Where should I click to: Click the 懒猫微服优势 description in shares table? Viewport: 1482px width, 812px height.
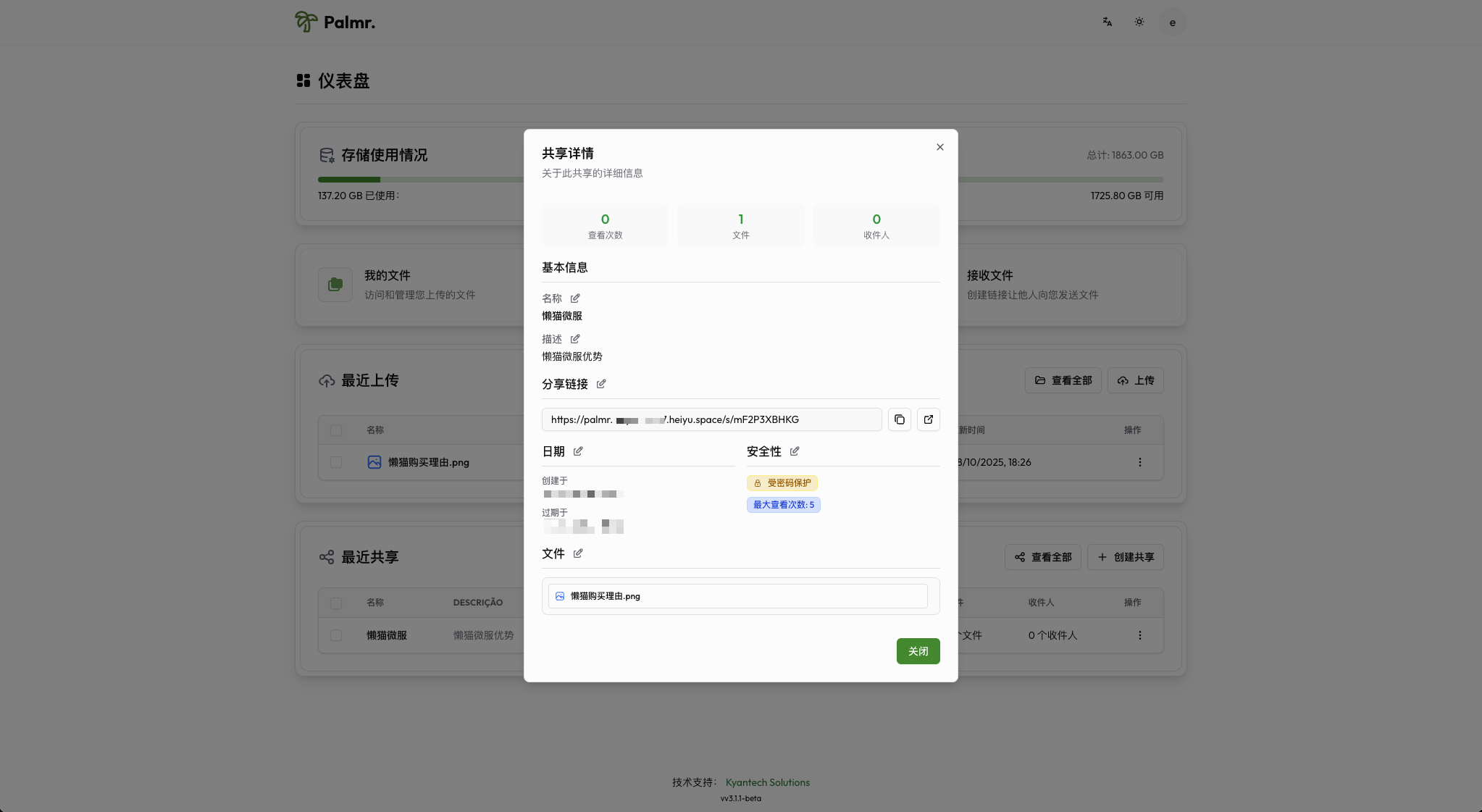[x=484, y=635]
